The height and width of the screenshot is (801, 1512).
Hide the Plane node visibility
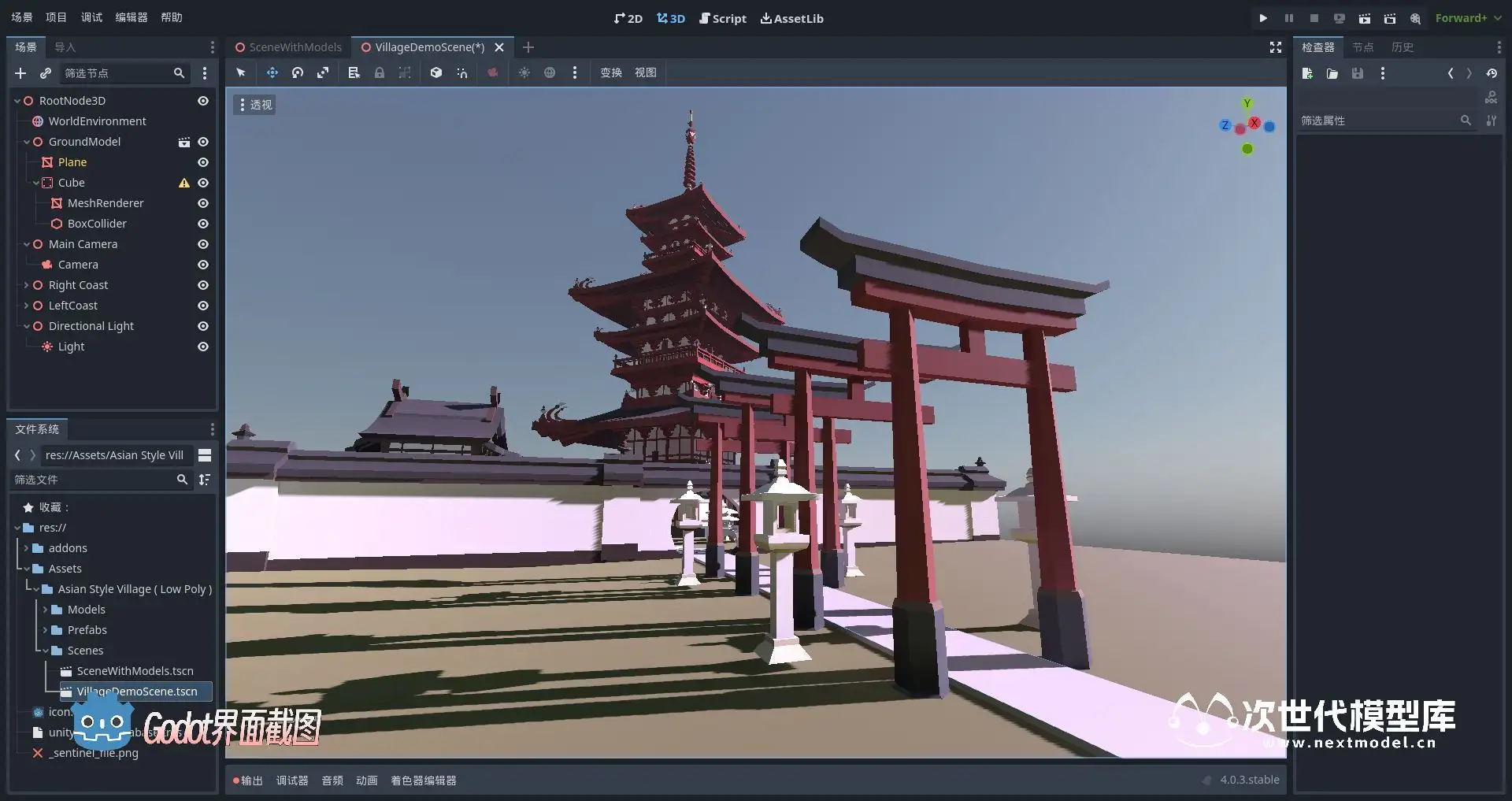point(203,162)
